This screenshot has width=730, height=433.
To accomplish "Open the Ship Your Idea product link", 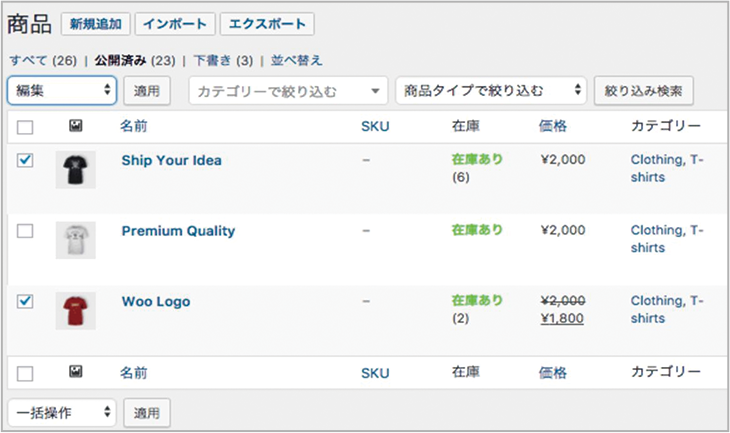I will (171, 160).
